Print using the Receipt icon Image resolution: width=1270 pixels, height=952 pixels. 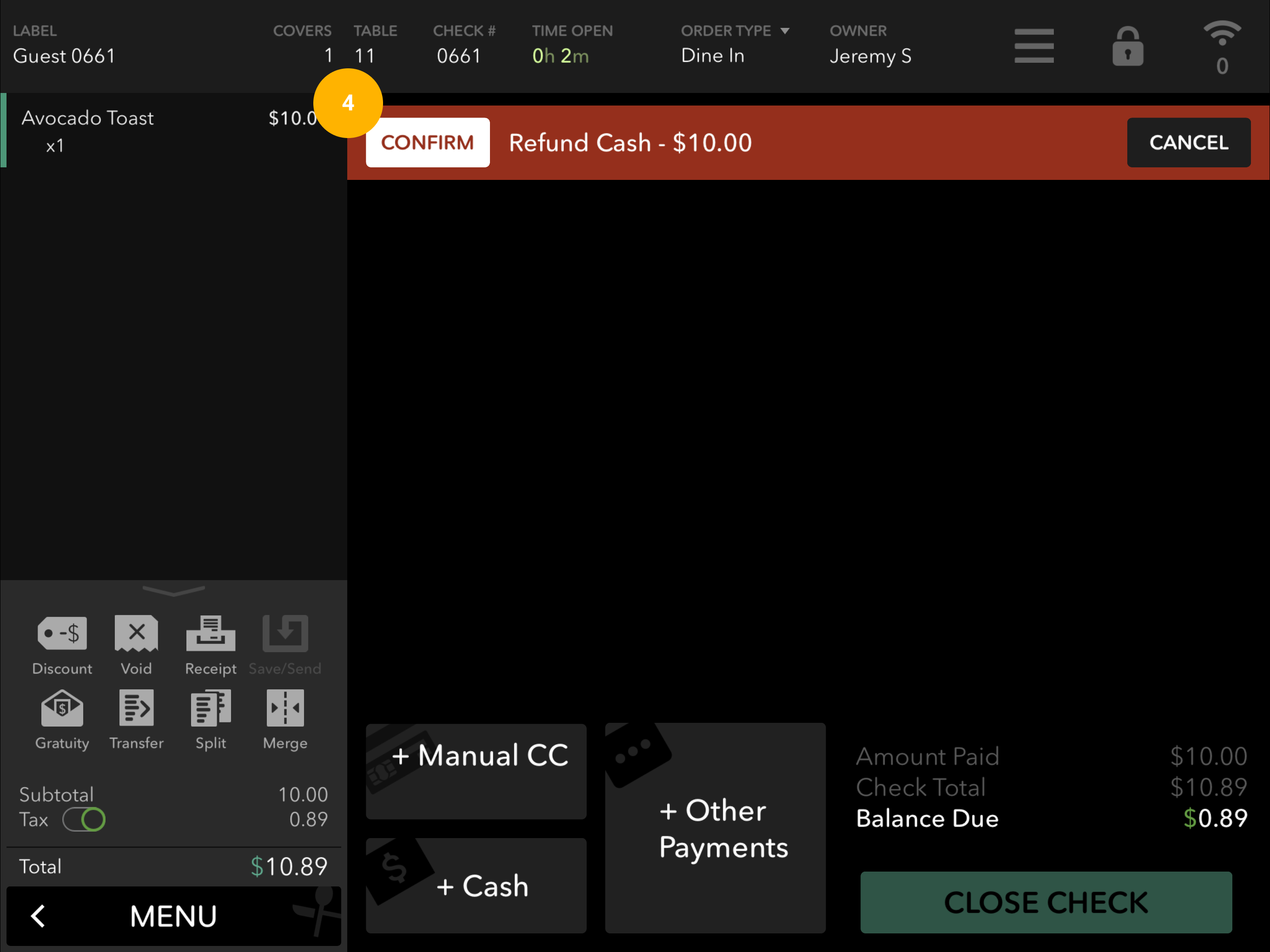[211, 633]
